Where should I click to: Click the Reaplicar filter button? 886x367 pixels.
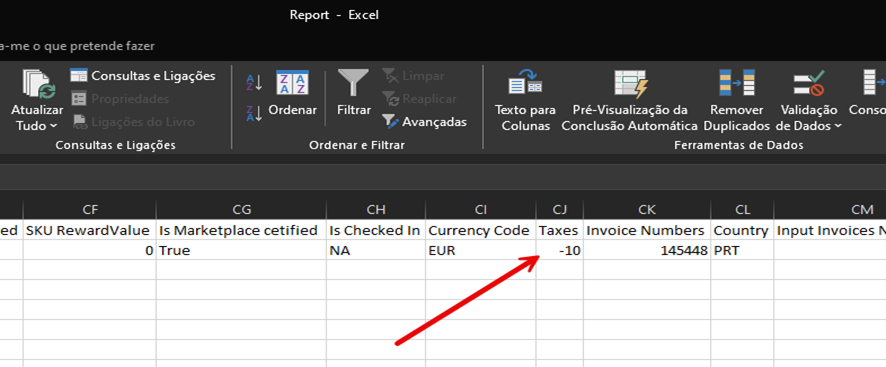(420, 98)
